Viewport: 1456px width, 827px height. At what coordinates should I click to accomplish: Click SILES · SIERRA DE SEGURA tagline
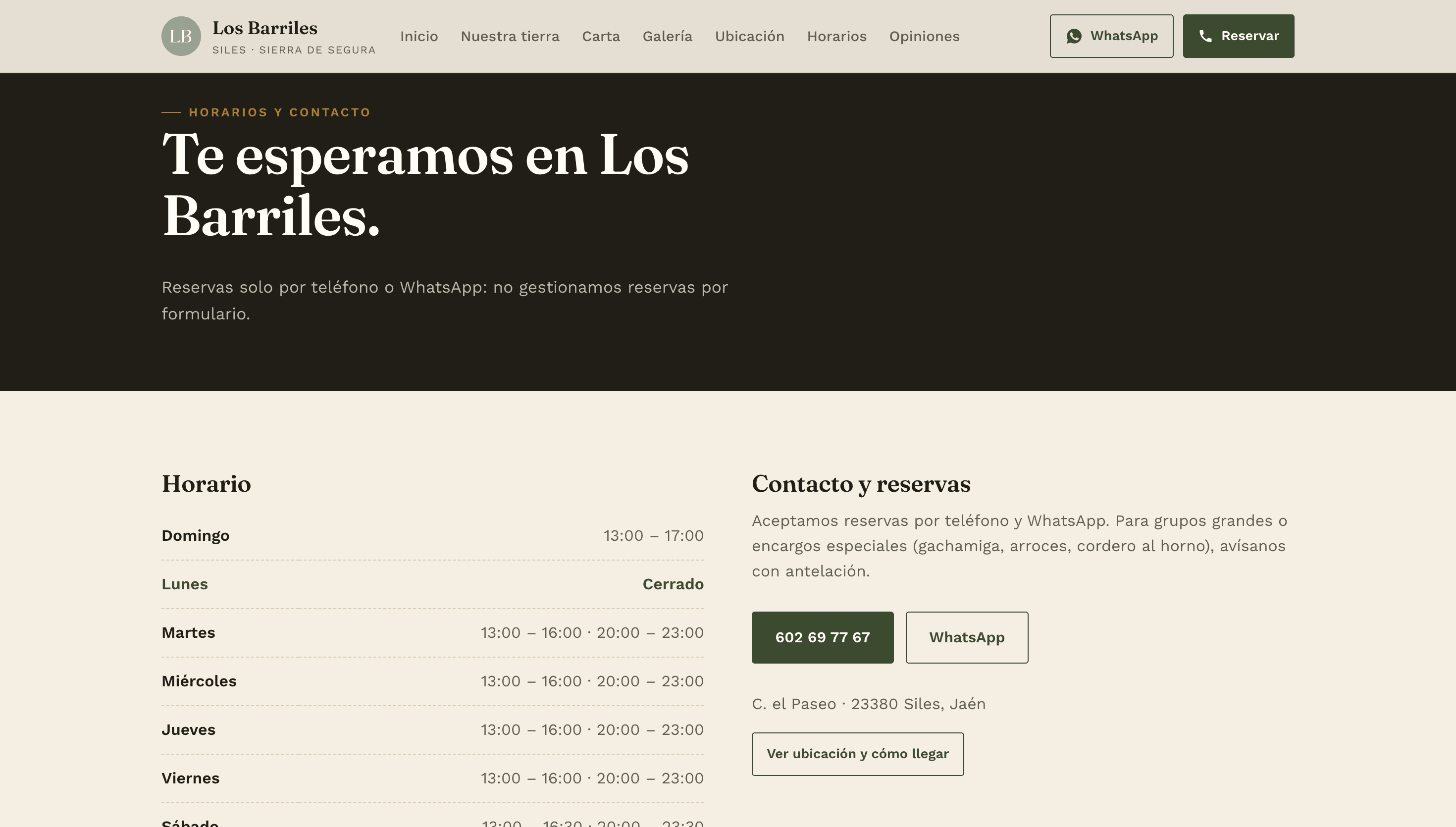click(294, 50)
